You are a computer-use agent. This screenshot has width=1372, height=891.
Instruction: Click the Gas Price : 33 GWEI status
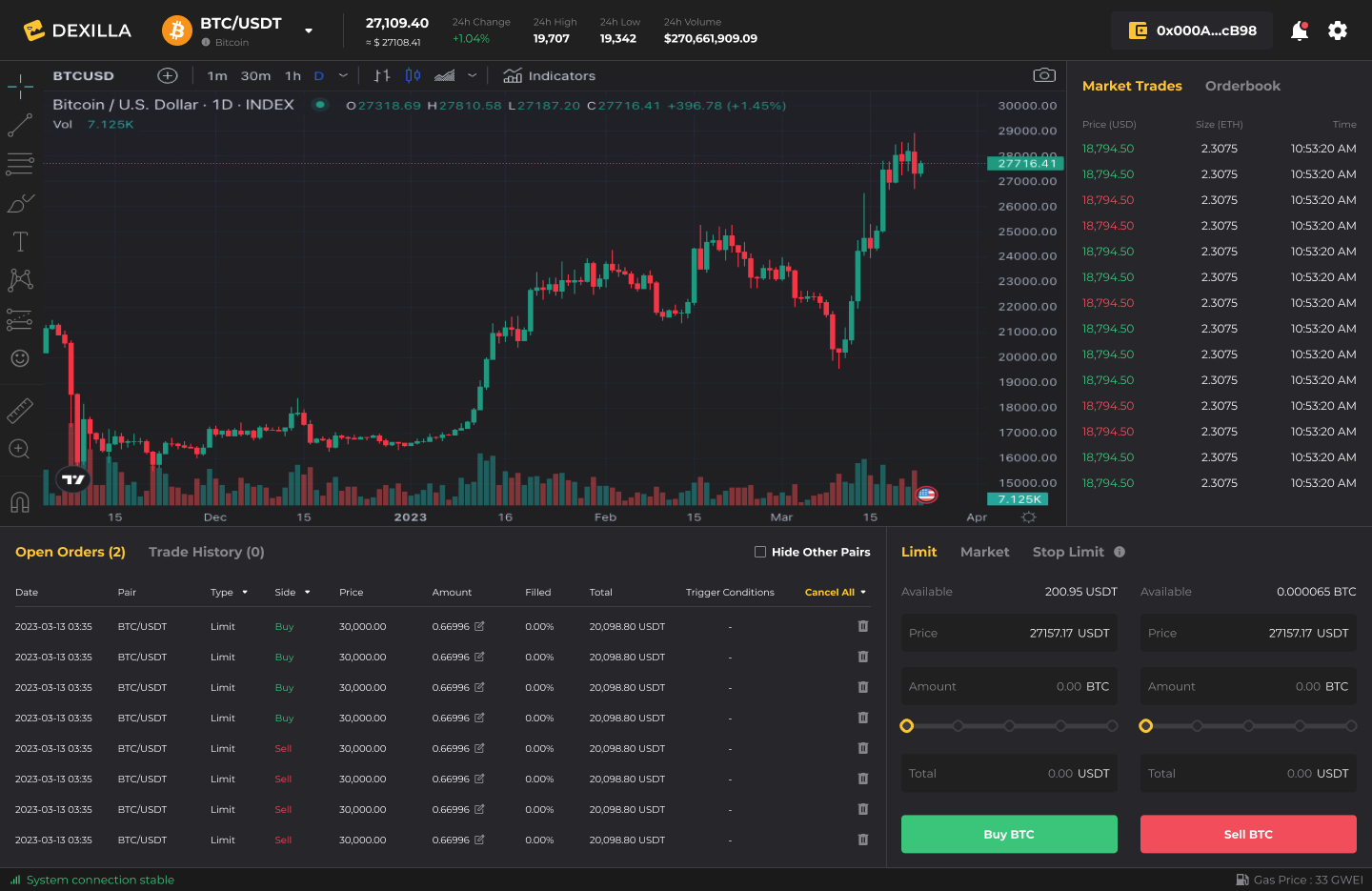click(x=1300, y=880)
